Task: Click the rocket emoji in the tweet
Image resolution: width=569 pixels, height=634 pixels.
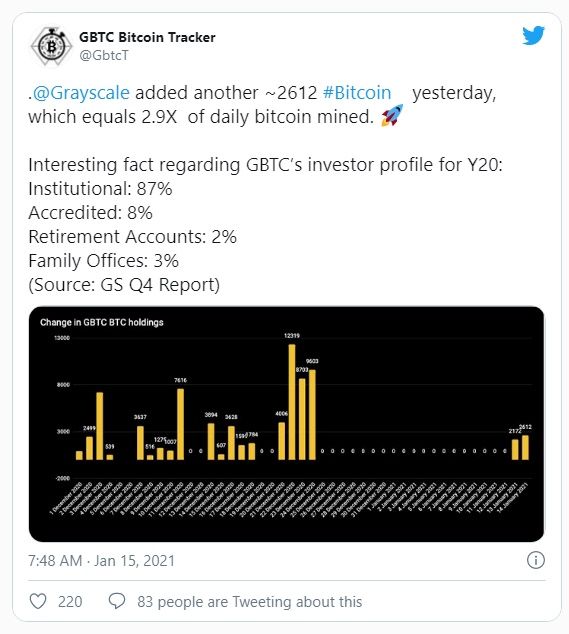Action: tap(392, 116)
